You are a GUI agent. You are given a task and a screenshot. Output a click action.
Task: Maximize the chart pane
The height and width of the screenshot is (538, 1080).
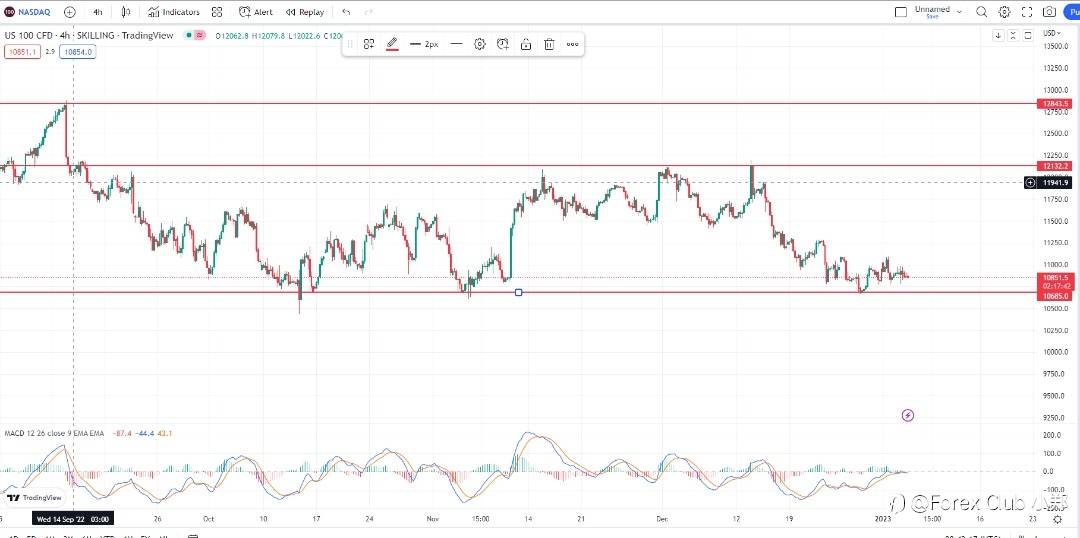pos(1028,35)
